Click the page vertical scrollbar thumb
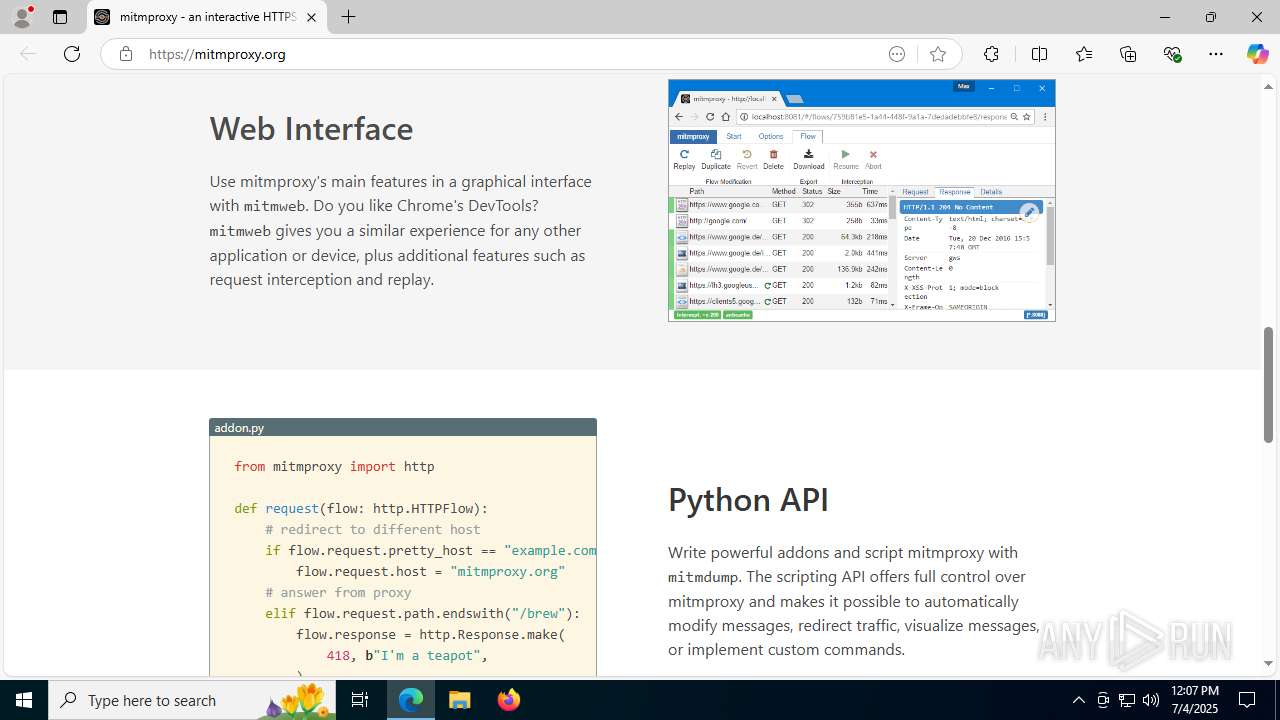This screenshot has height=720, width=1280. pyautogui.click(x=1268, y=385)
